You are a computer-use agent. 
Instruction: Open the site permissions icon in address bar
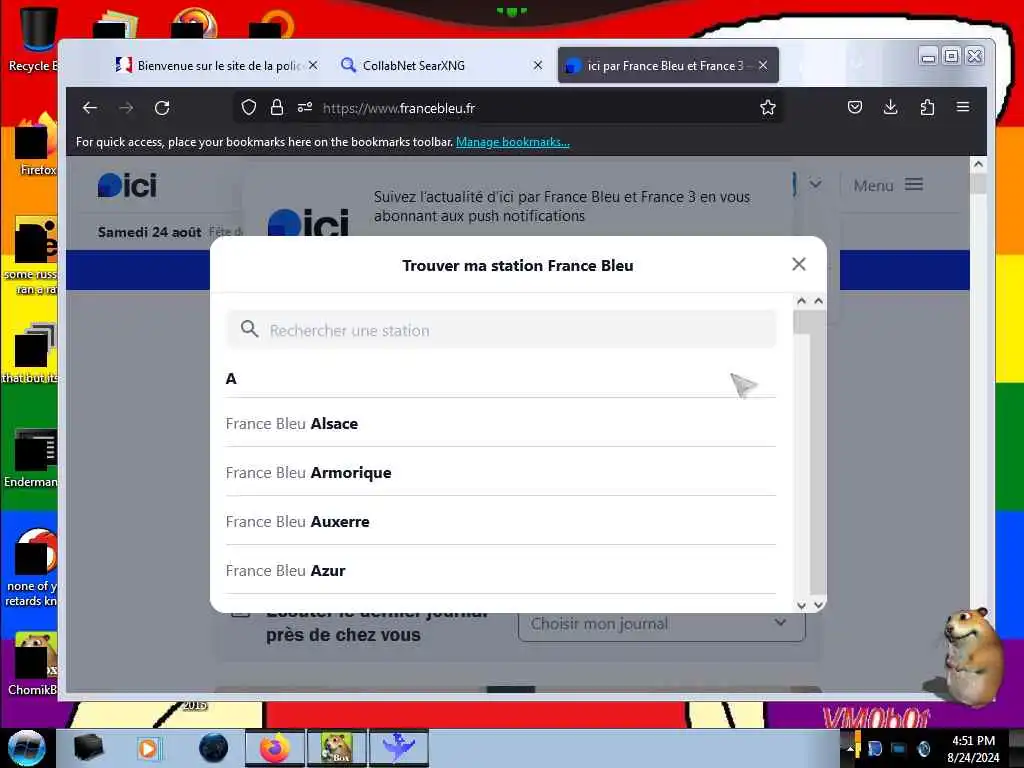(x=305, y=108)
